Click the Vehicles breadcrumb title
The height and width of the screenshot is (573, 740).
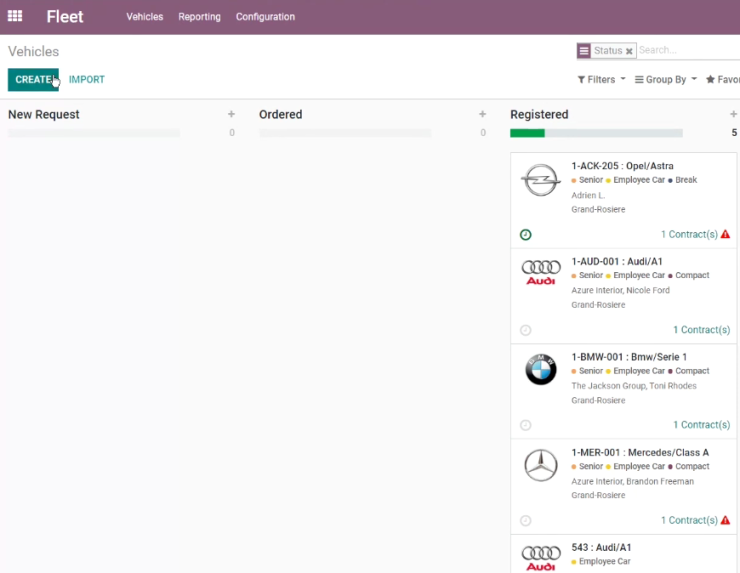tap(34, 51)
